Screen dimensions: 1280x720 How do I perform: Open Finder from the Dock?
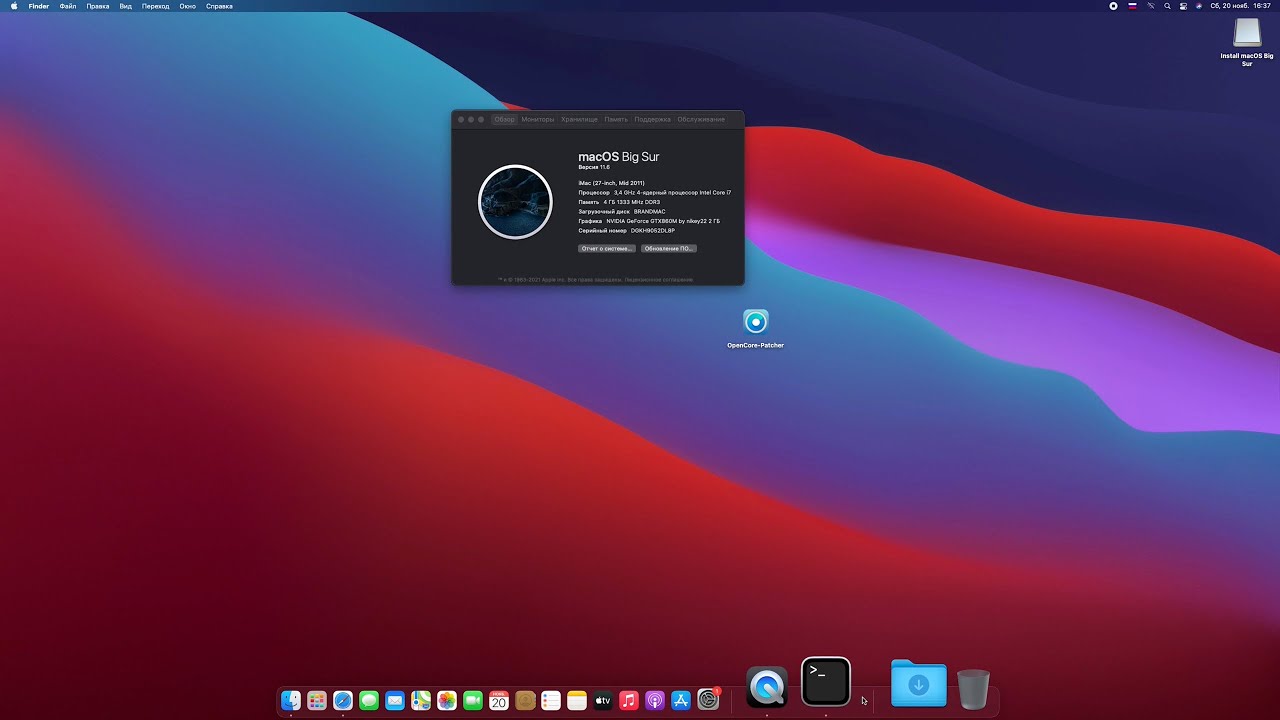pos(291,701)
